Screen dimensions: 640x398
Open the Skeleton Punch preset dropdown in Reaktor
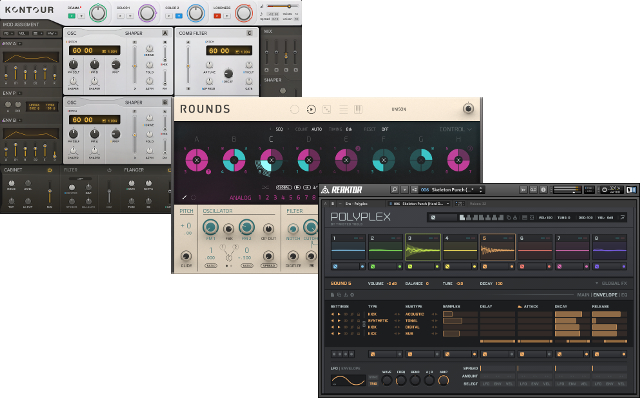click(451, 190)
